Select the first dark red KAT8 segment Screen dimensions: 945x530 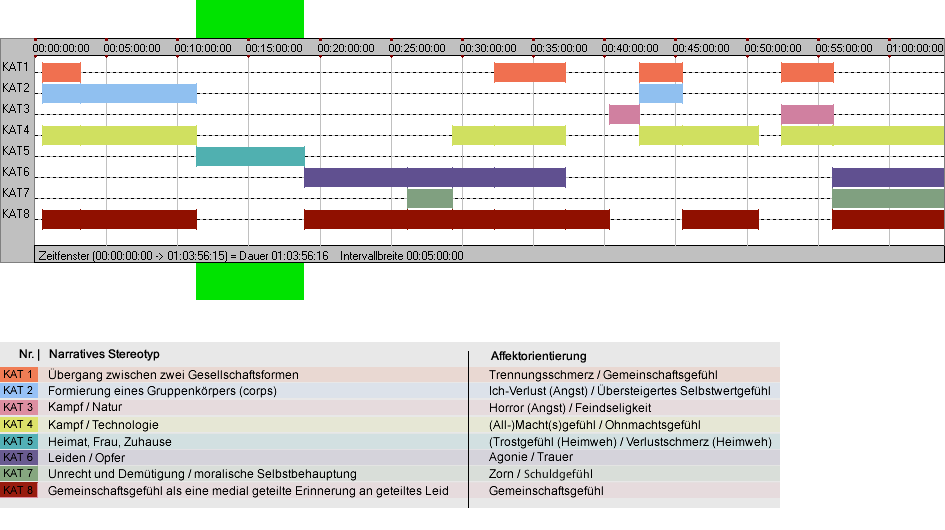coord(119,219)
